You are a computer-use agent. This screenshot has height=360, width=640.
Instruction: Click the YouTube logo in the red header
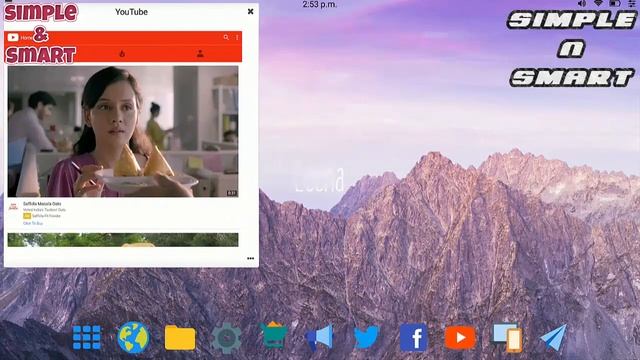pos(13,37)
